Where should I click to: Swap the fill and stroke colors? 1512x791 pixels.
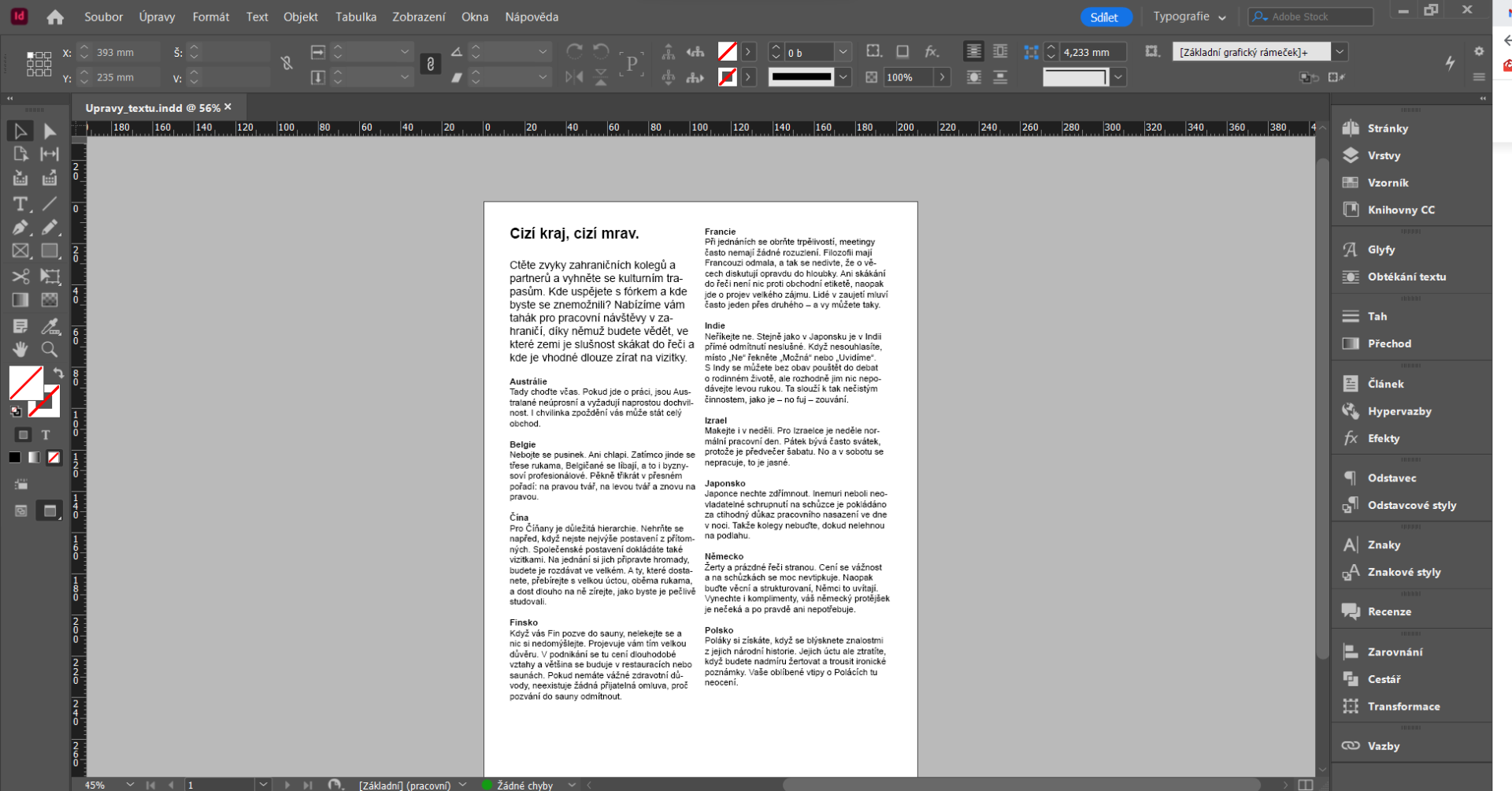(58, 372)
